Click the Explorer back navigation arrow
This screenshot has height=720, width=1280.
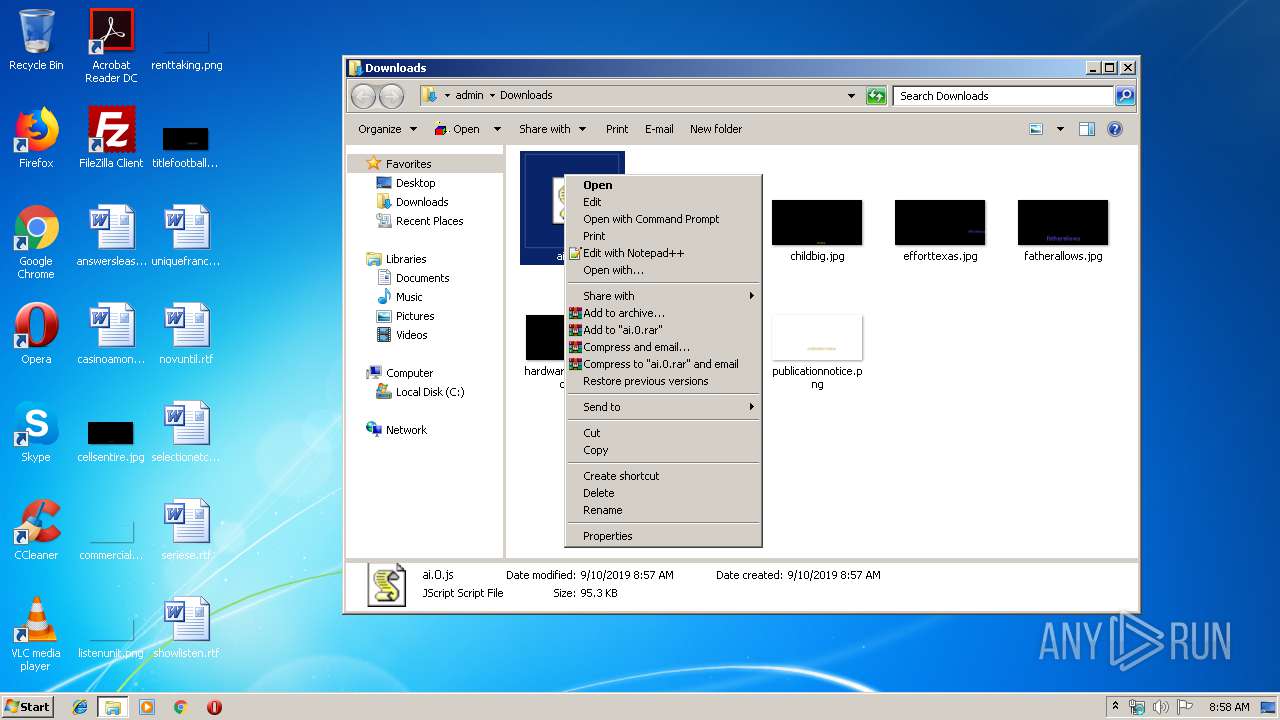[364, 96]
